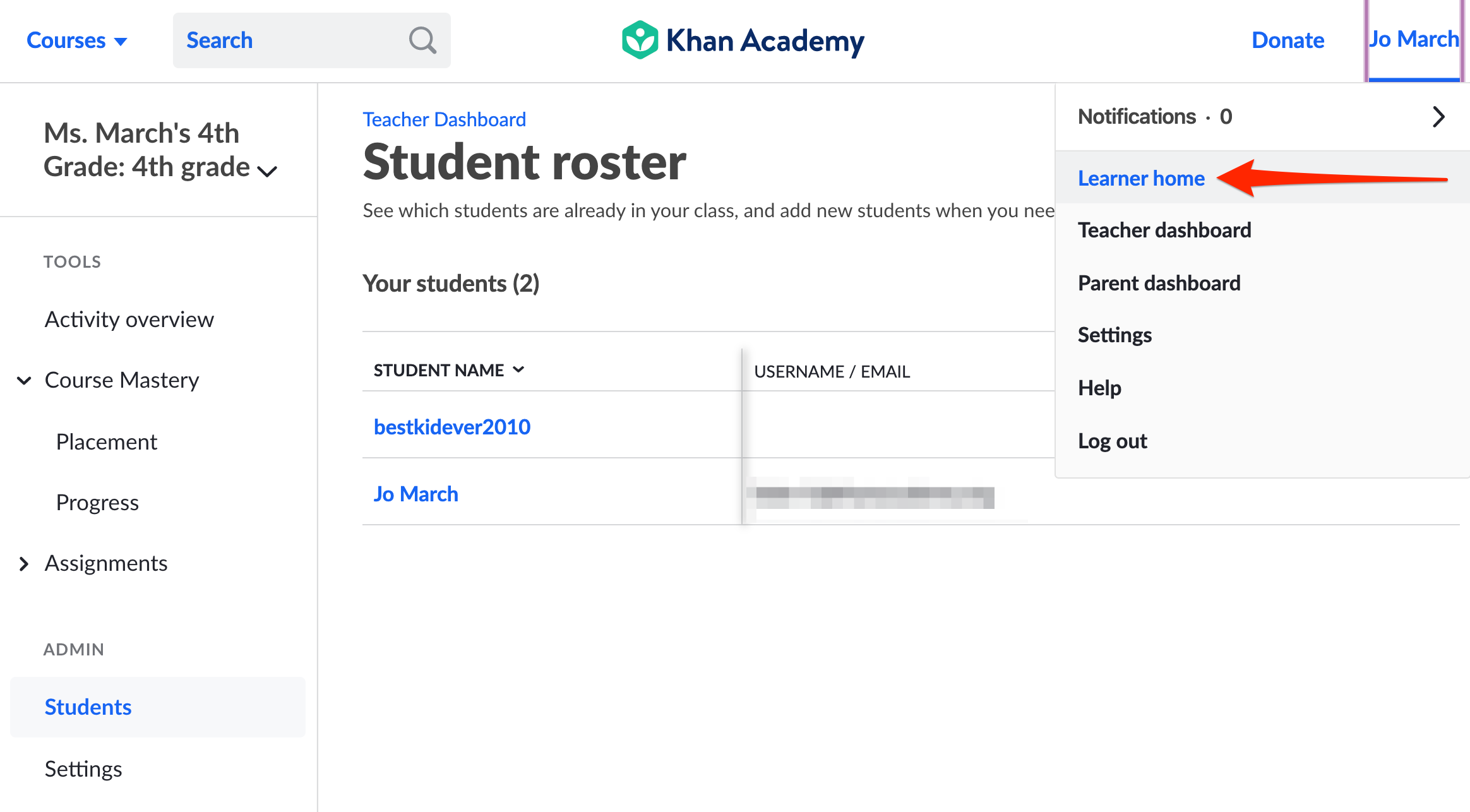
Task: Open Notifications via the right arrow chevron
Action: [x=1439, y=116]
